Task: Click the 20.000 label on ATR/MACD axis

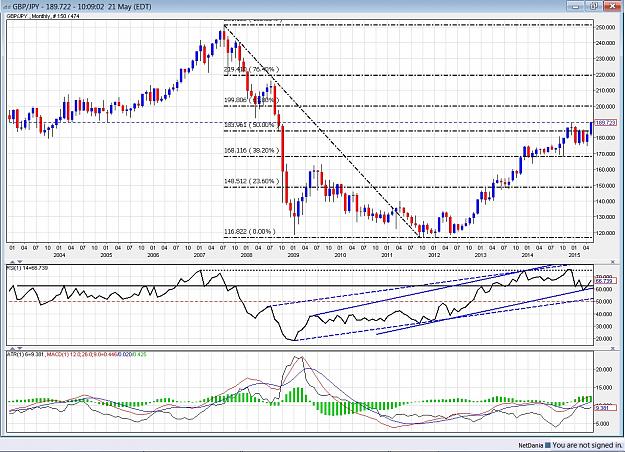Action: [604, 369]
